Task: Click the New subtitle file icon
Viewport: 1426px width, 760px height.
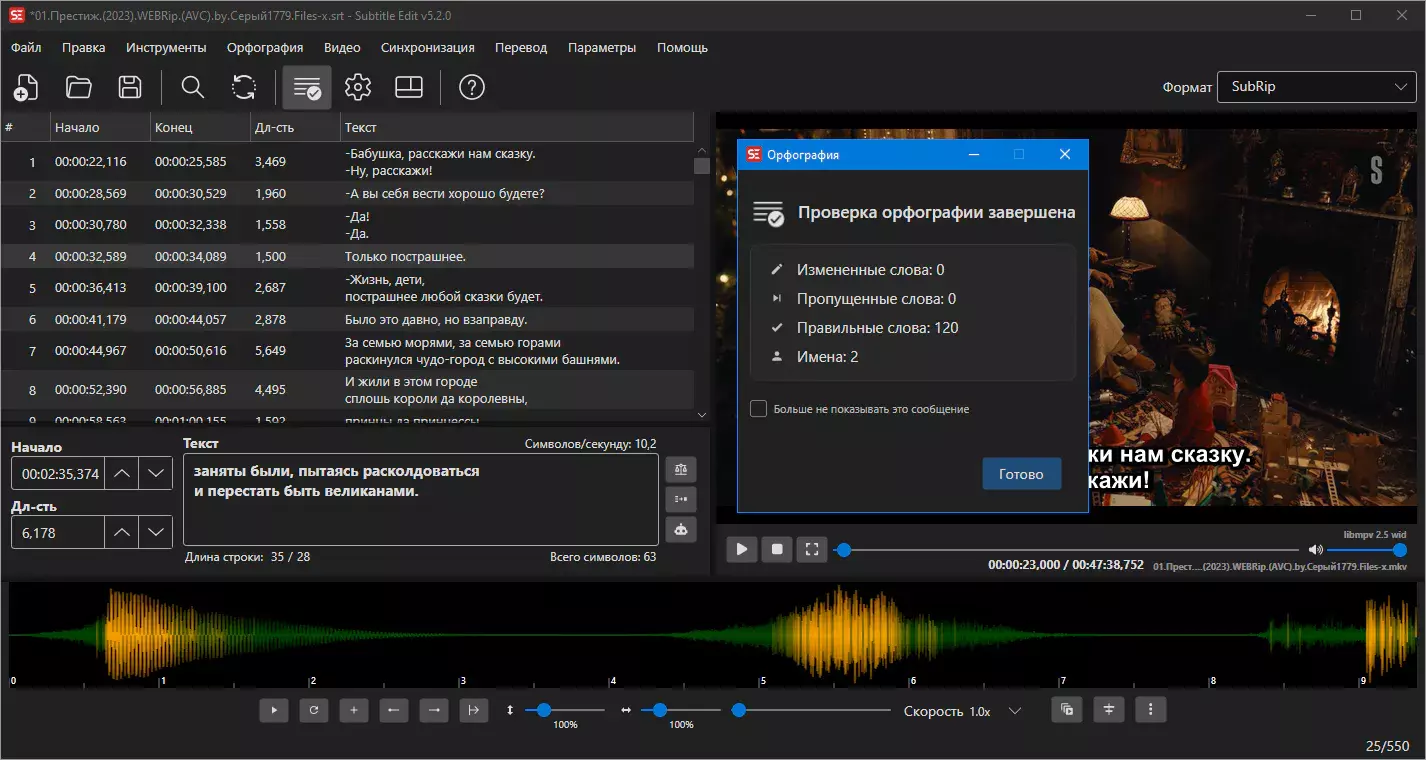Action: 26,87
